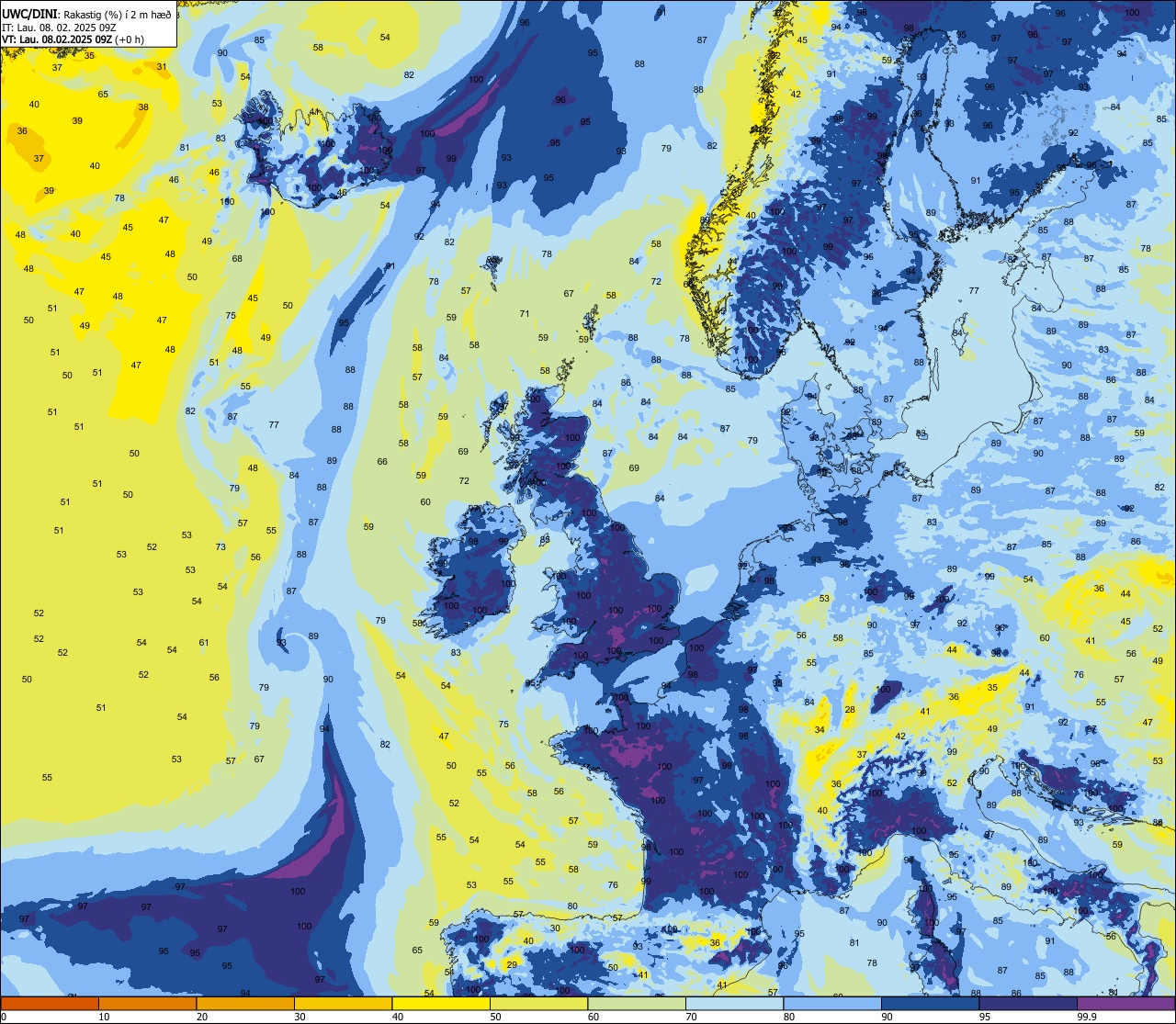Click the legend tick label '10'
1176x1024 pixels.
(x=104, y=1016)
